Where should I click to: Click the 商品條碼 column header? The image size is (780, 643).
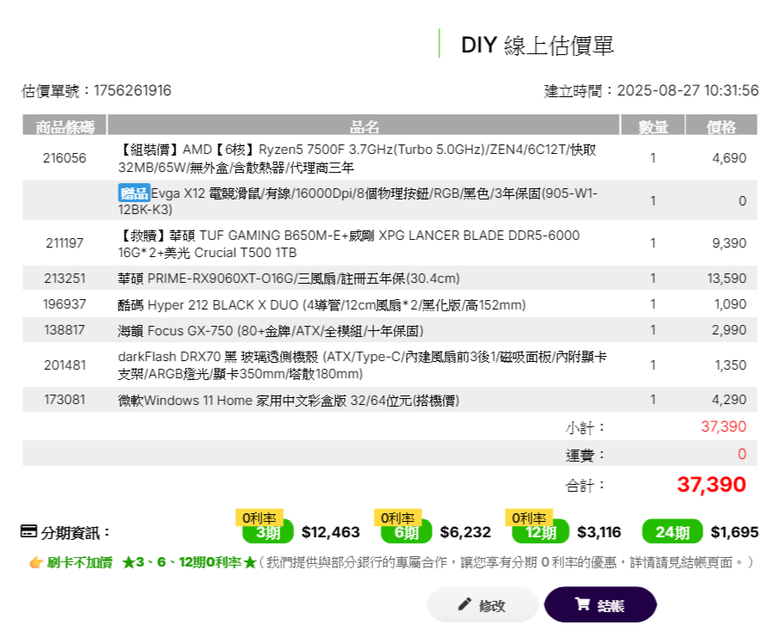(x=65, y=125)
